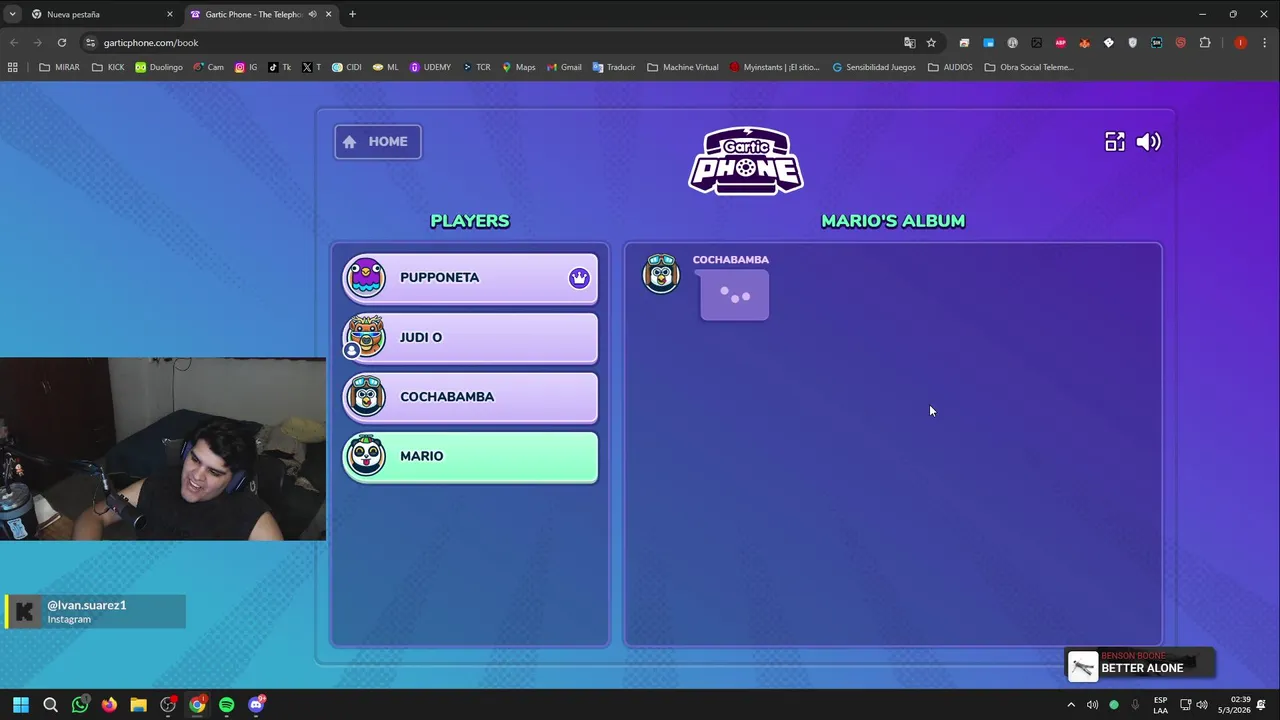Open the MetaMask fox extension
Image resolution: width=1280 pixels, height=720 pixels.
(1084, 43)
